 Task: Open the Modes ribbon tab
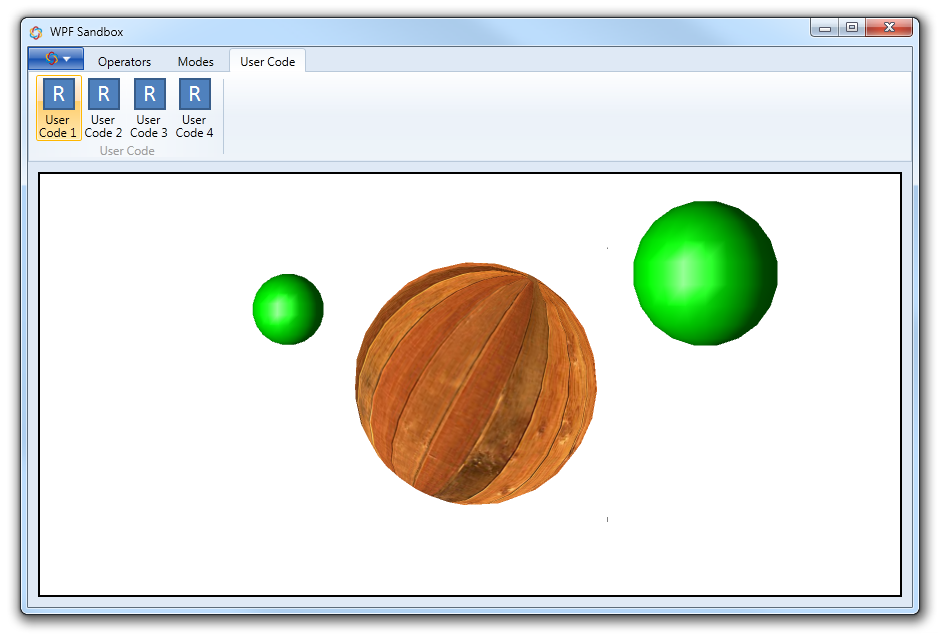point(195,62)
